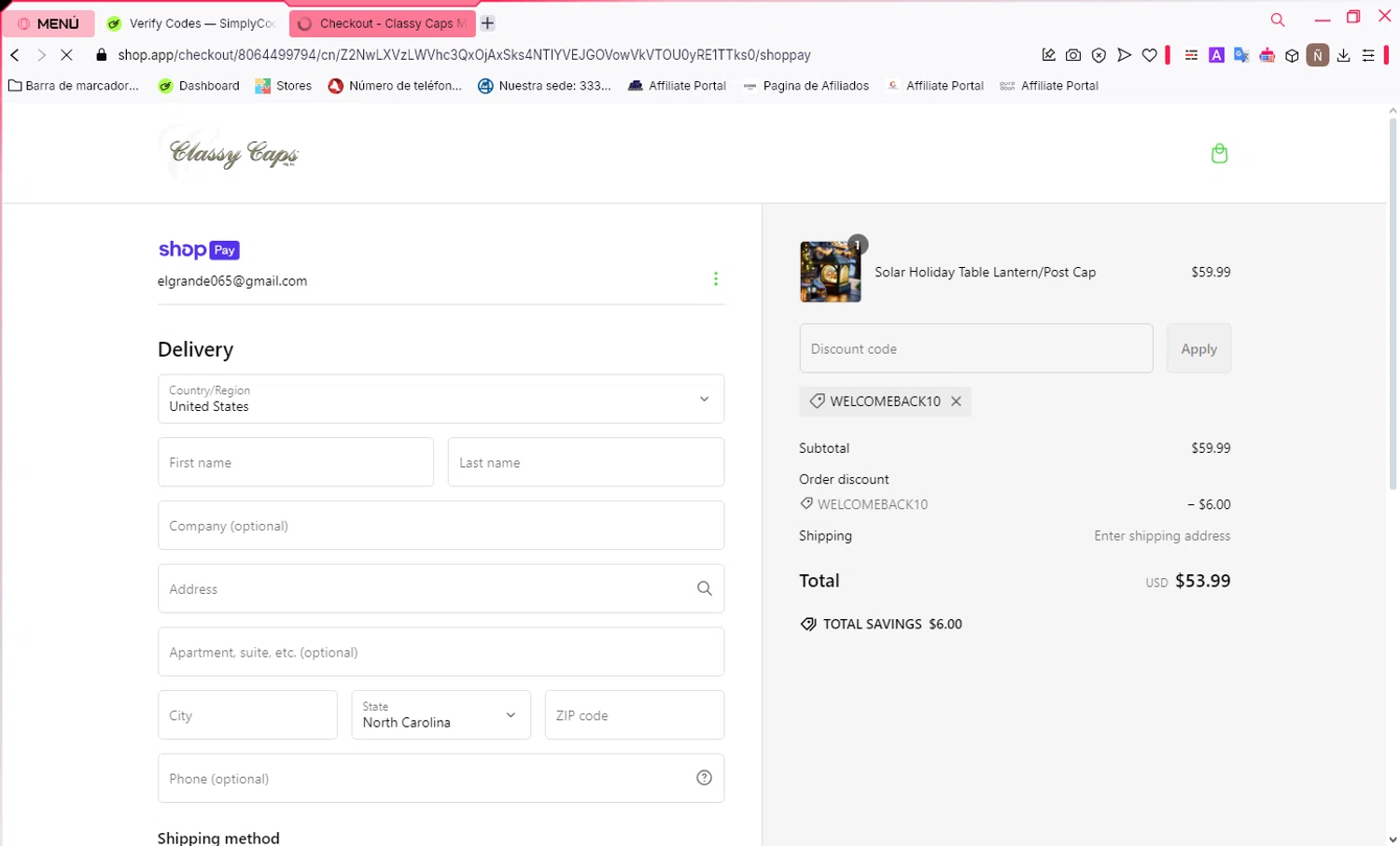Open the extensions cube icon
Viewport: 1400px width, 846px height.
click(1292, 55)
